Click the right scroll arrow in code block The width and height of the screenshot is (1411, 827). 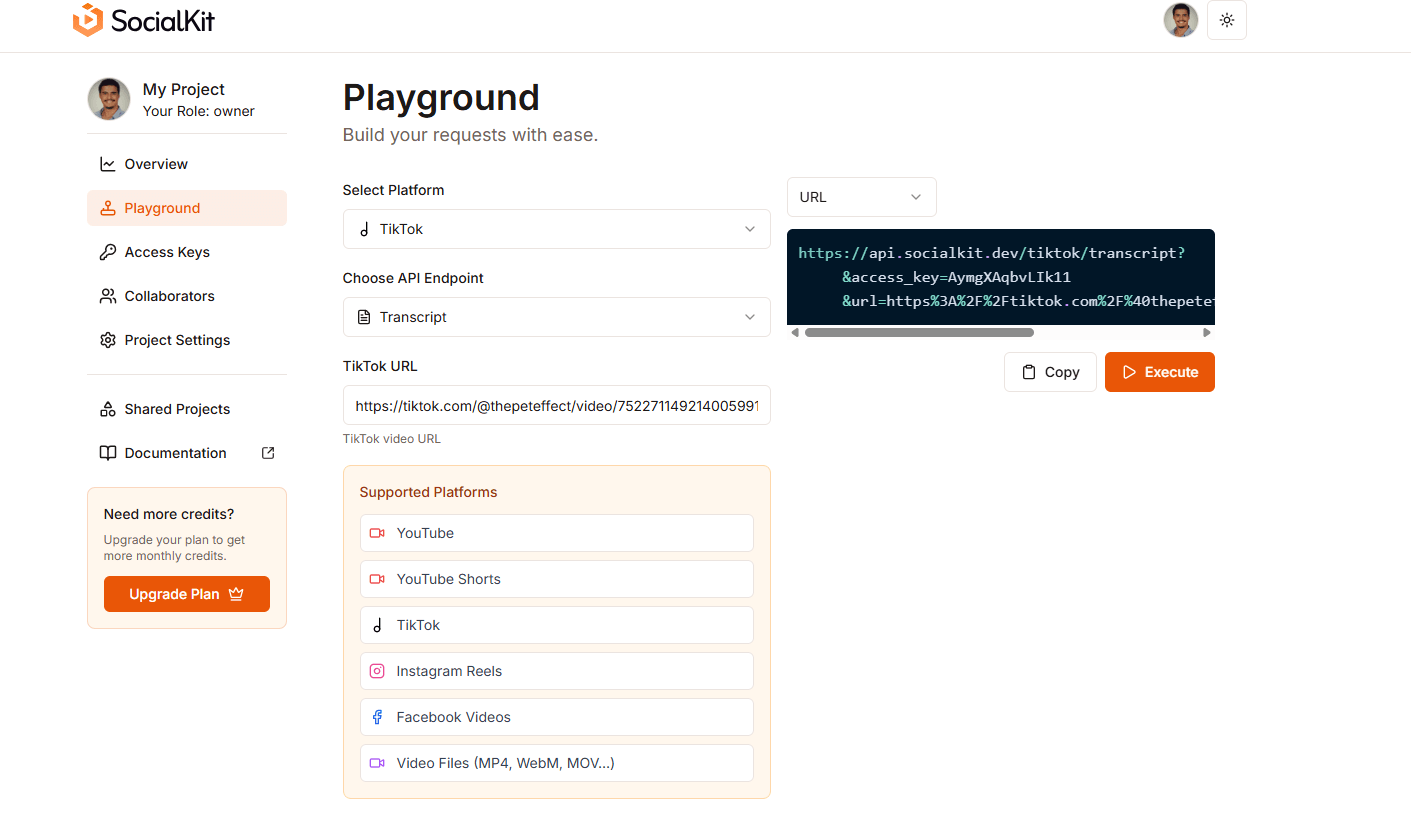pos(1207,333)
